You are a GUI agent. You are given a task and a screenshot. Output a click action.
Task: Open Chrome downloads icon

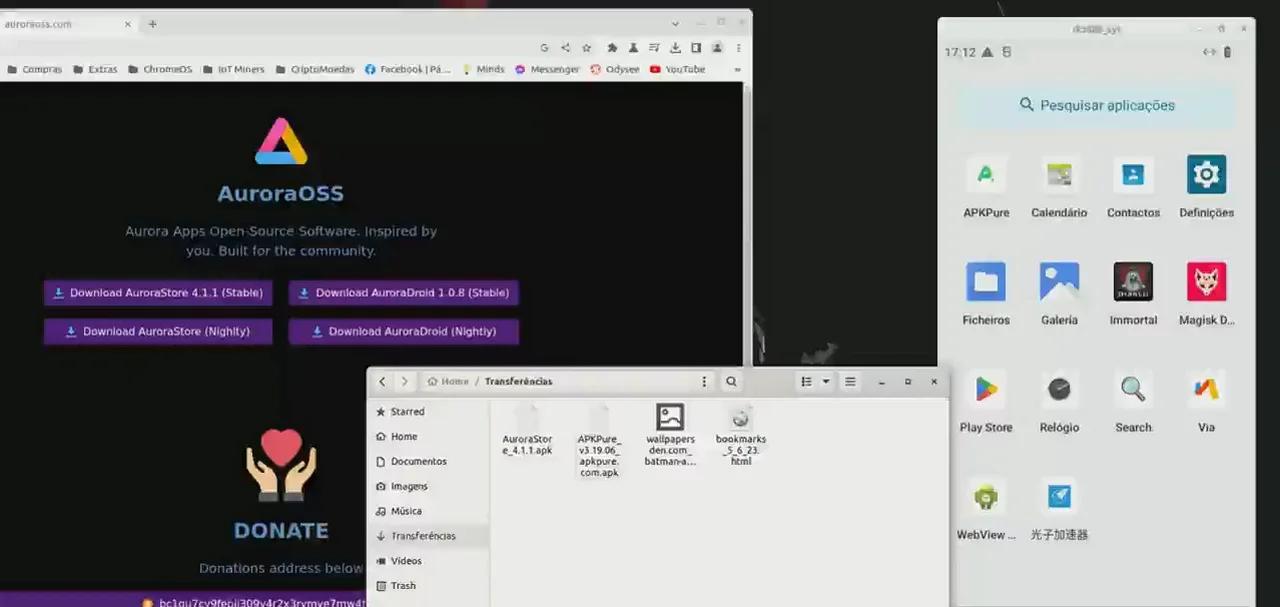pos(675,47)
